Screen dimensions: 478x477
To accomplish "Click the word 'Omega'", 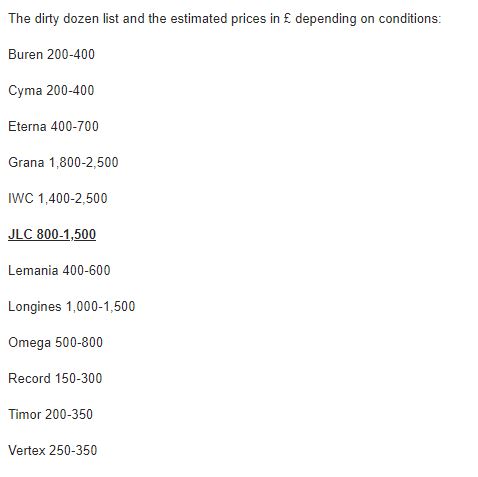I will [x=29, y=343].
